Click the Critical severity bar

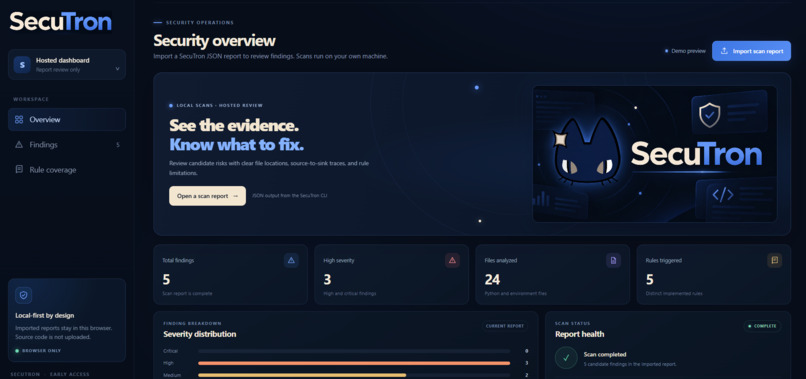tap(354, 351)
